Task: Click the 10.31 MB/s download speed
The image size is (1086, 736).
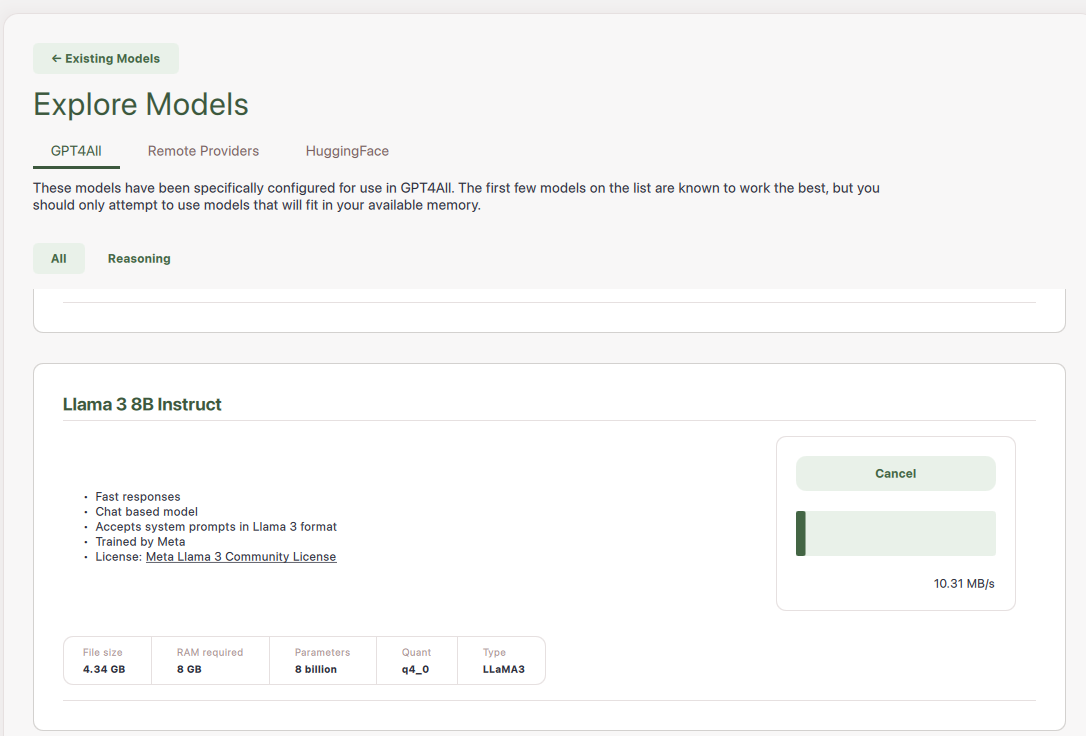Action: pos(963,583)
